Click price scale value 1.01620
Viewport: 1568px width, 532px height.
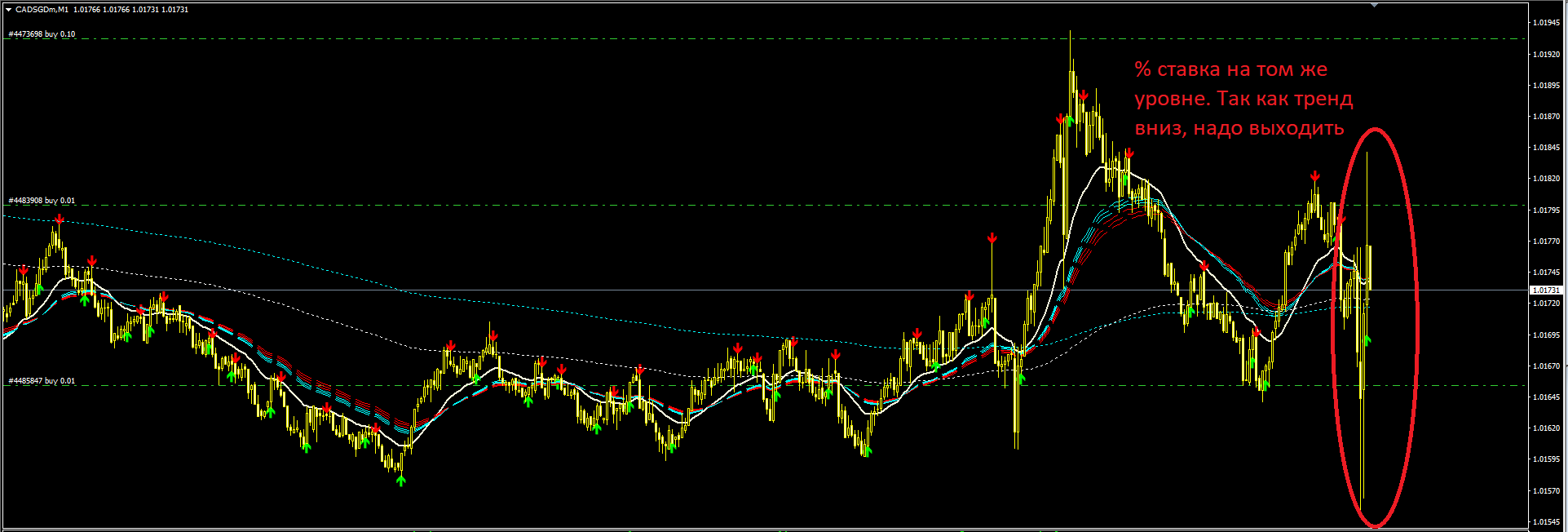pyautogui.click(x=1547, y=428)
